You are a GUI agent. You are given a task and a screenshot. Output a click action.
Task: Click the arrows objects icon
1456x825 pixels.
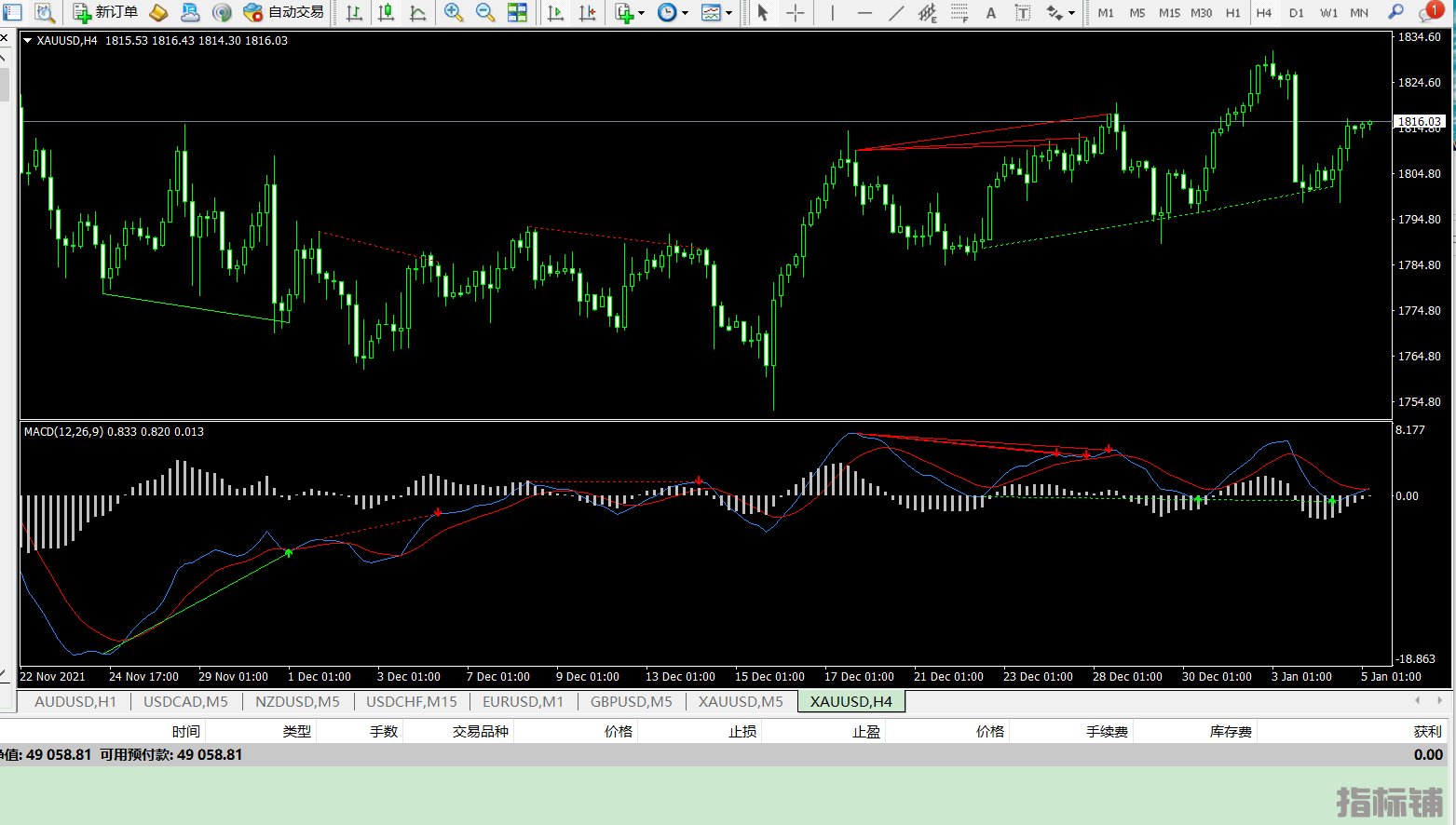pos(1055,12)
